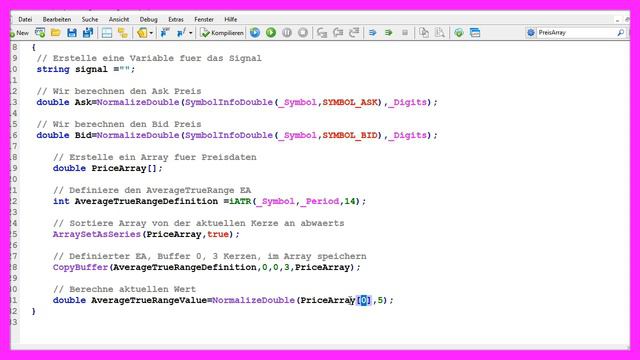Viewport: 640px width, 360px height.
Task: Click the blue arrow profiling icon
Action: 373,33
